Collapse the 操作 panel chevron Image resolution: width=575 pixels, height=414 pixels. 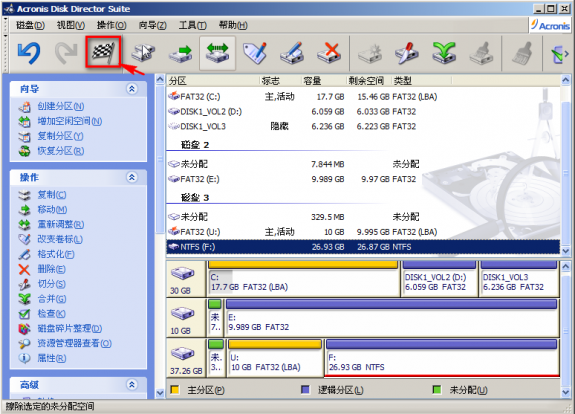[132, 177]
